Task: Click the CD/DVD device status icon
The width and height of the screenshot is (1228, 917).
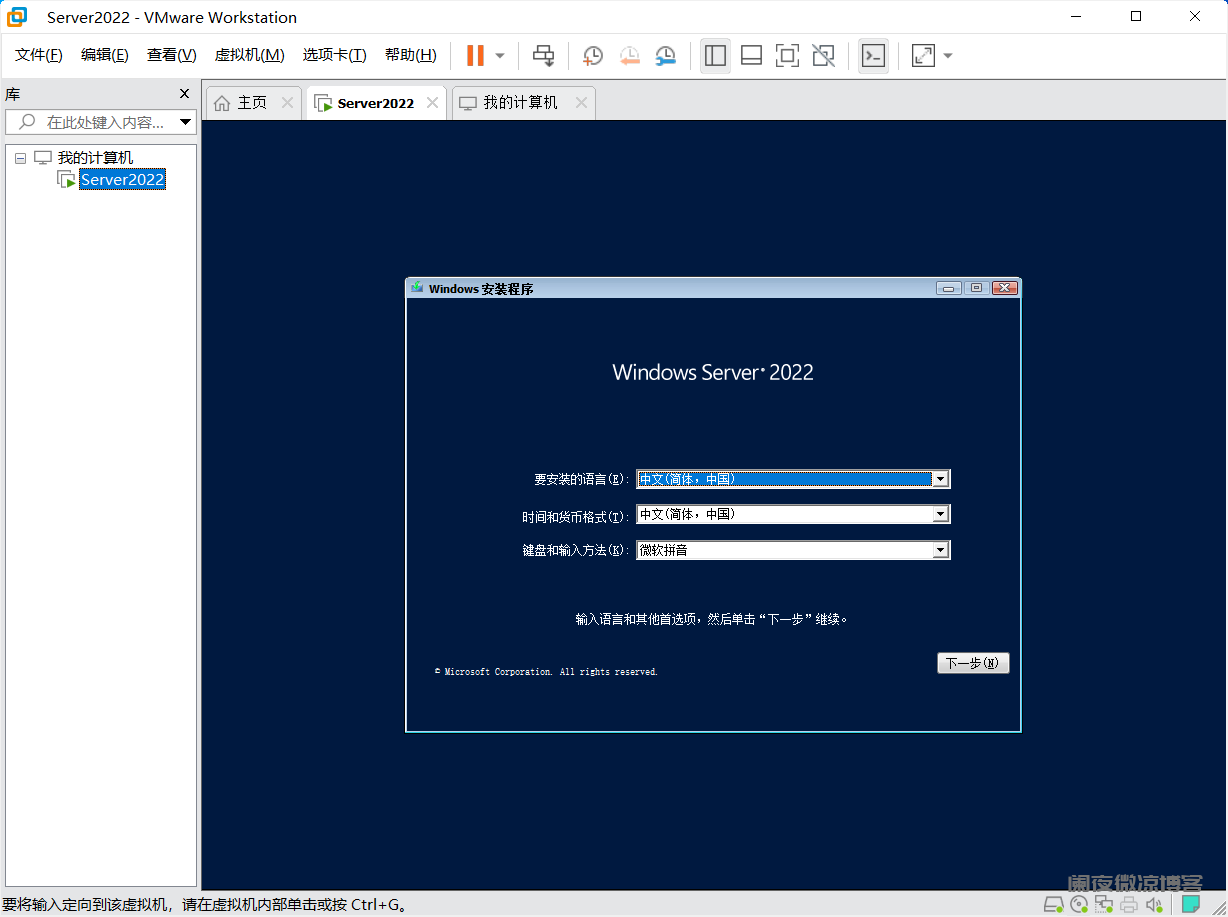Action: coord(1079,904)
